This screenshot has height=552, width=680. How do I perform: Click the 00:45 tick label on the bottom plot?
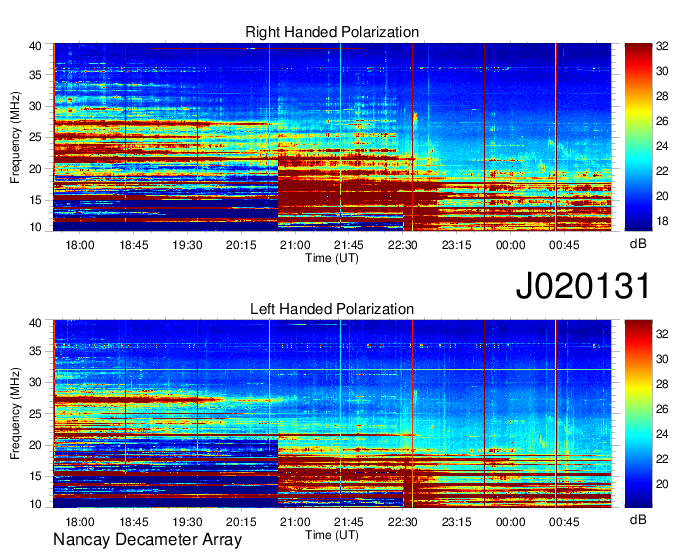coord(564,522)
